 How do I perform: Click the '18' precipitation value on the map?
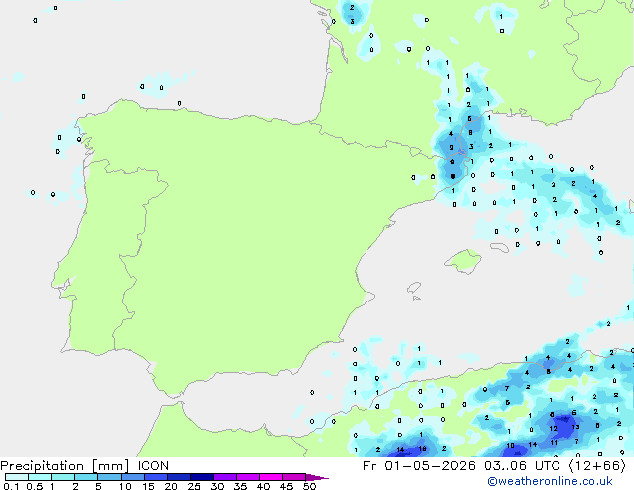coord(422,449)
